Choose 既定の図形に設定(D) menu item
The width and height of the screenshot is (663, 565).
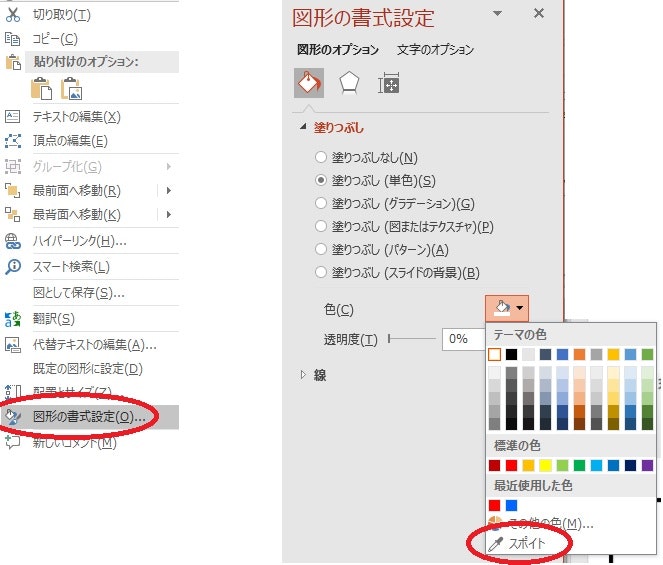(90, 369)
